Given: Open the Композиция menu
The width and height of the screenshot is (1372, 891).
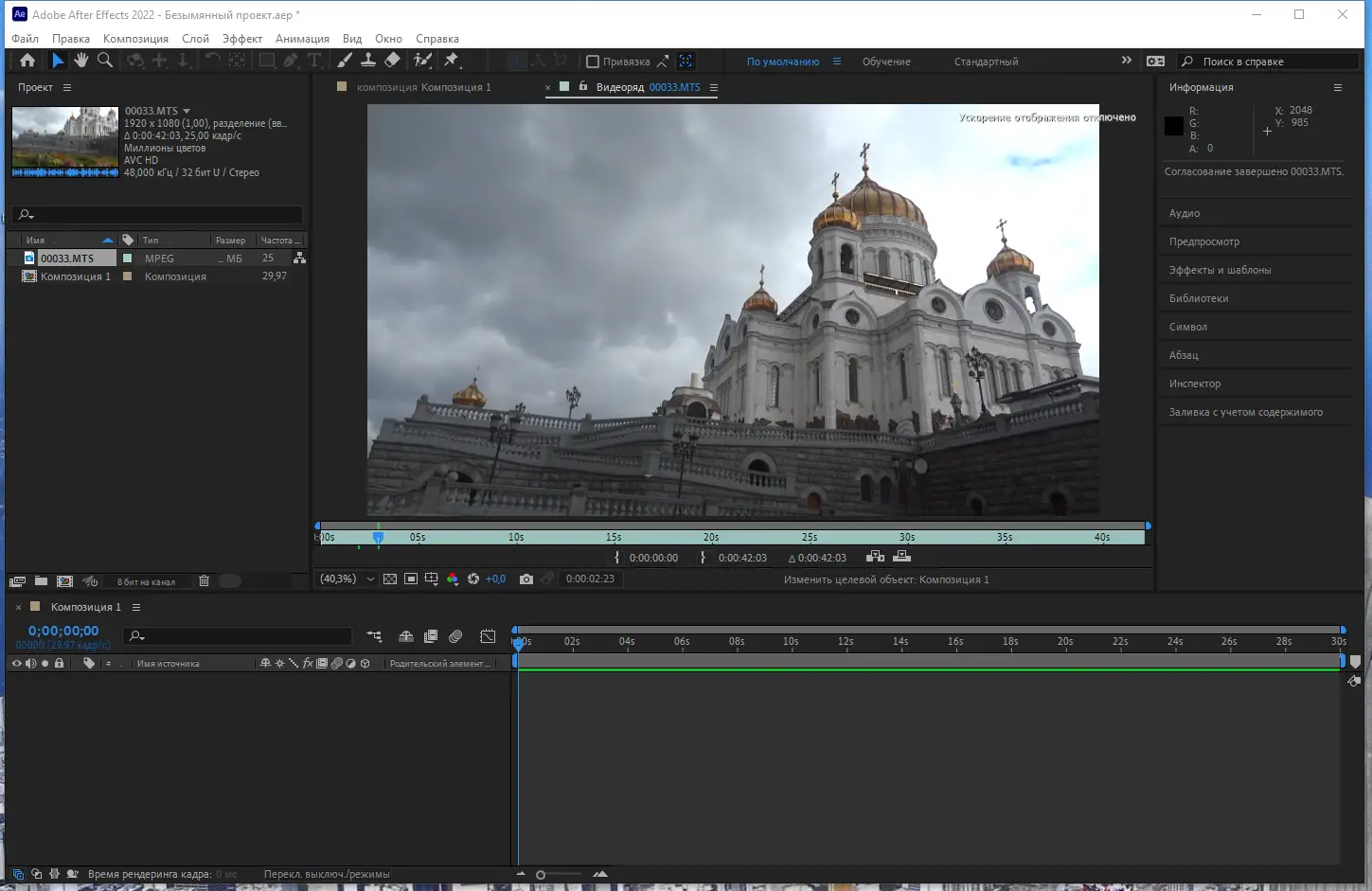Looking at the screenshot, I should click(135, 39).
